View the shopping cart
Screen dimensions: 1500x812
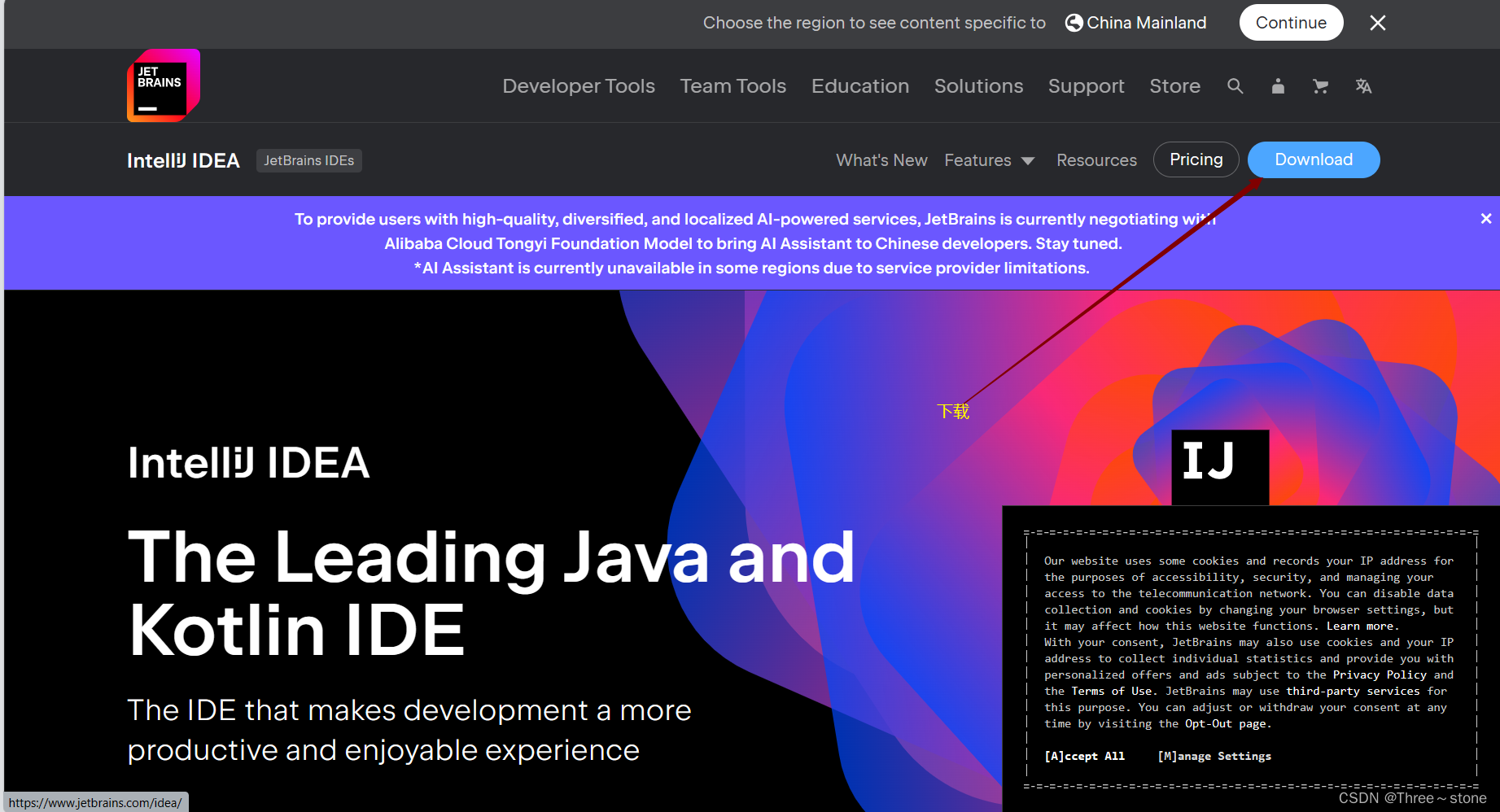pos(1320,85)
